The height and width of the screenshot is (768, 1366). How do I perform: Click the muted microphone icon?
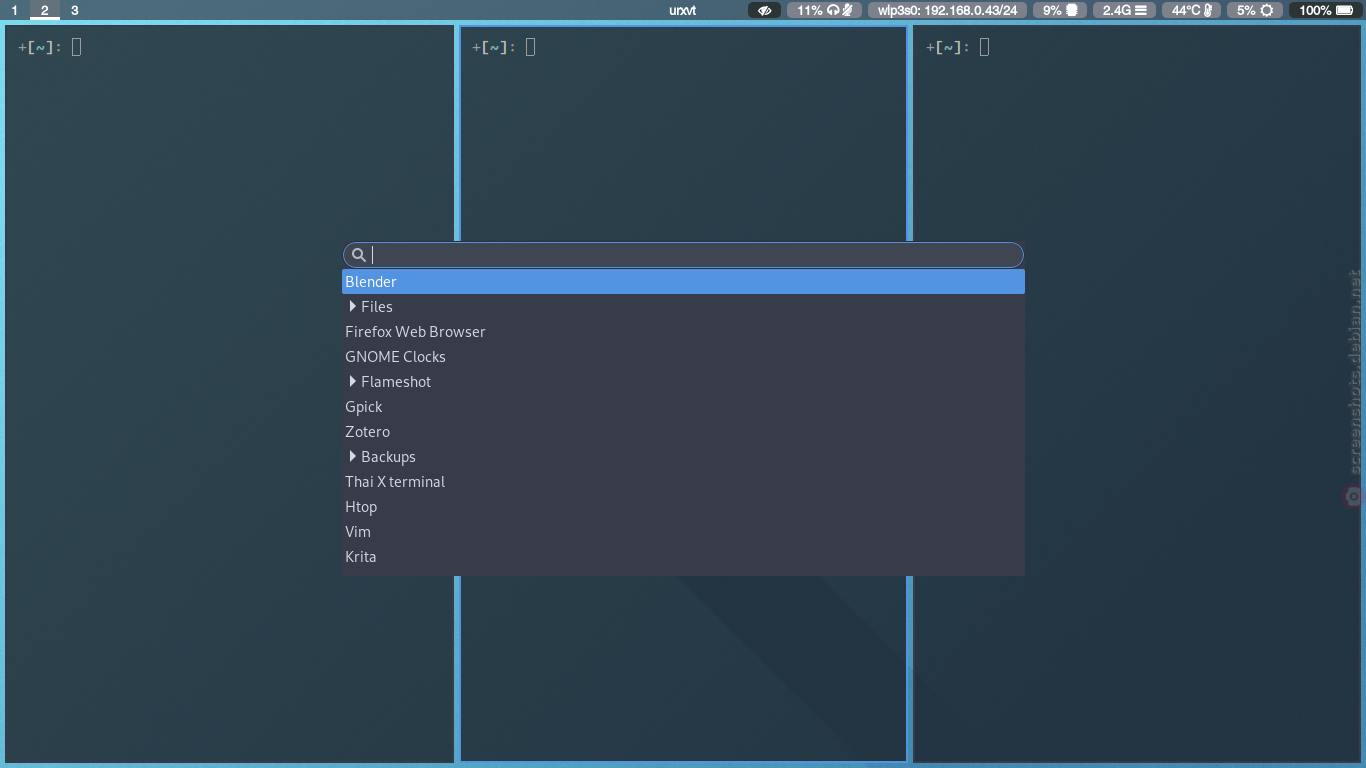pos(847,10)
